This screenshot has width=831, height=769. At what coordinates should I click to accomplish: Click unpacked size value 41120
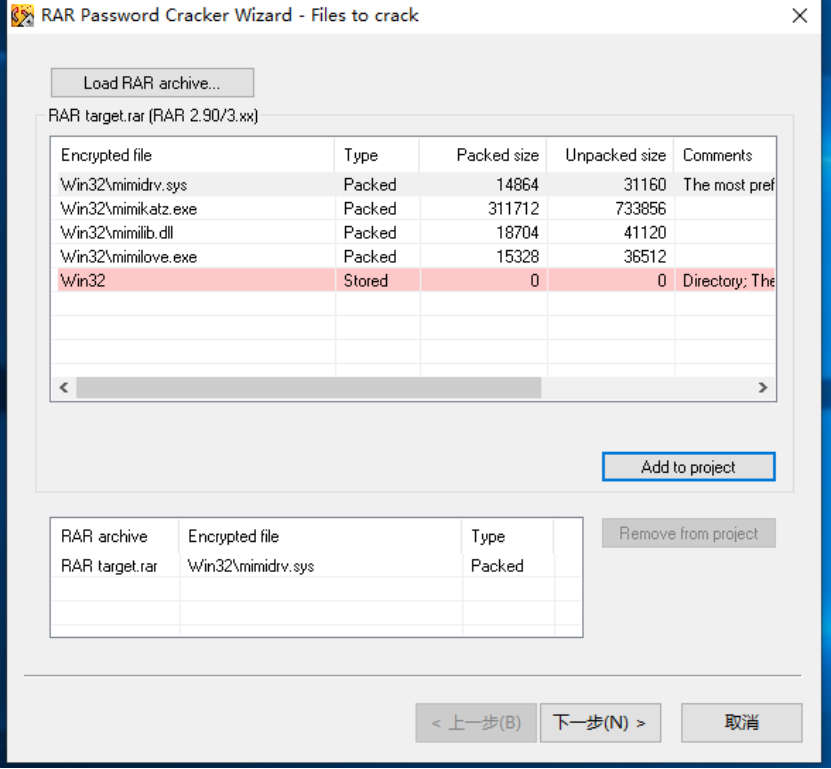[x=644, y=232]
